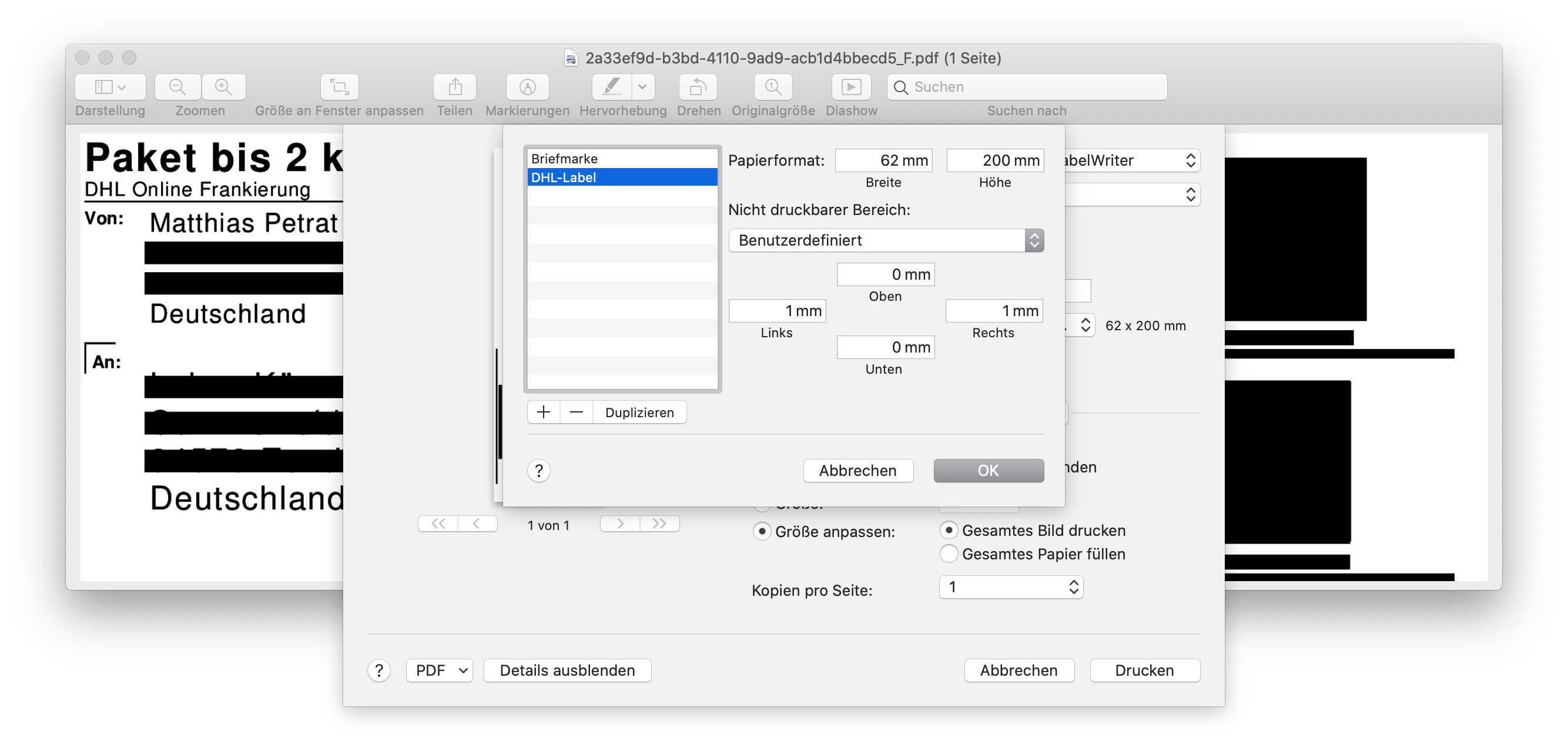Open Kopien pro Seite dropdown
The width and height of the screenshot is (1568, 738).
[1011, 587]
